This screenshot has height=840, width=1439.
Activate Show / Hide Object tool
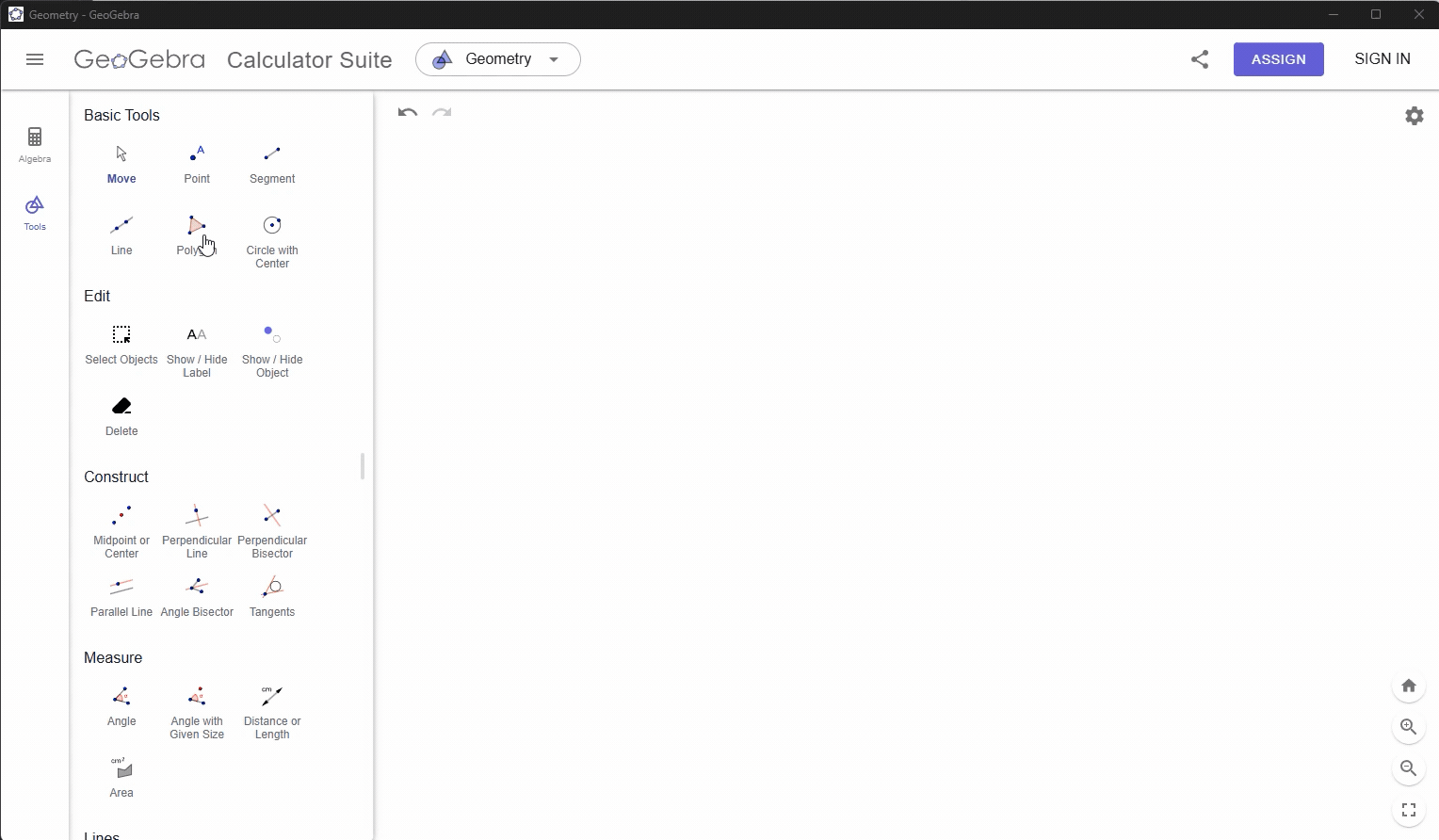coord(272,351)
